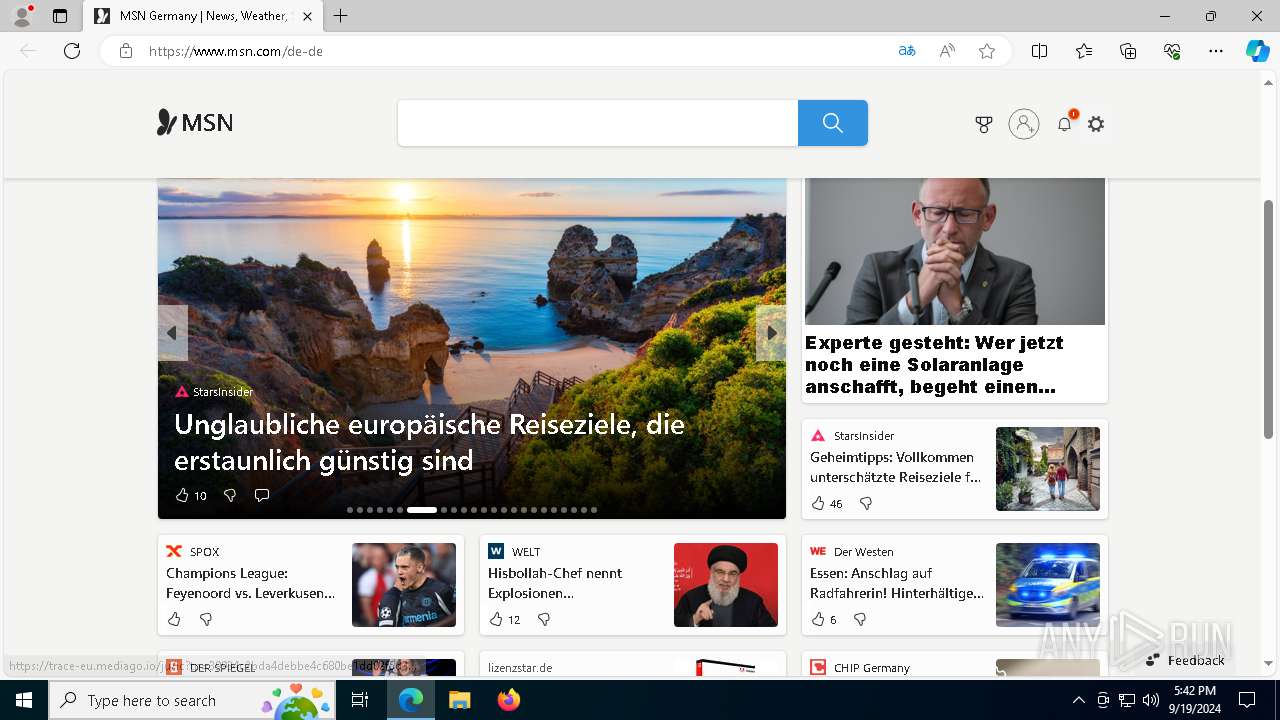Open the Feedback button
The height and width of the screenshot is (720, 1280).
[1186, 660]
